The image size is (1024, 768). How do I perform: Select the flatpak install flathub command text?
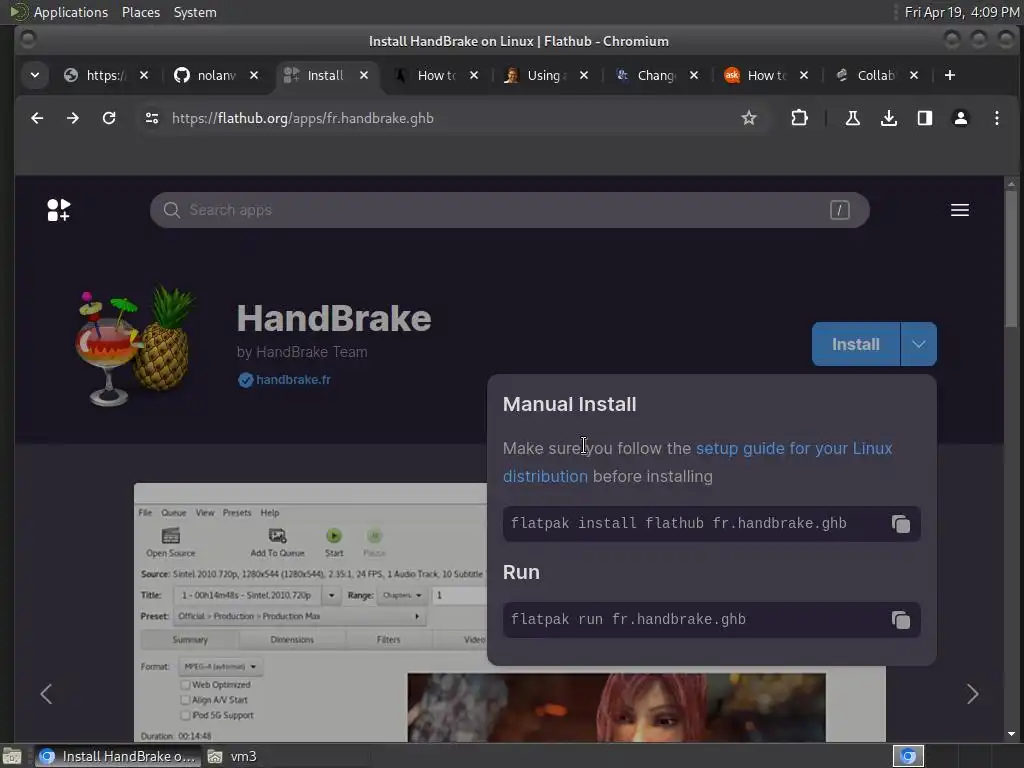click(679, 524)
